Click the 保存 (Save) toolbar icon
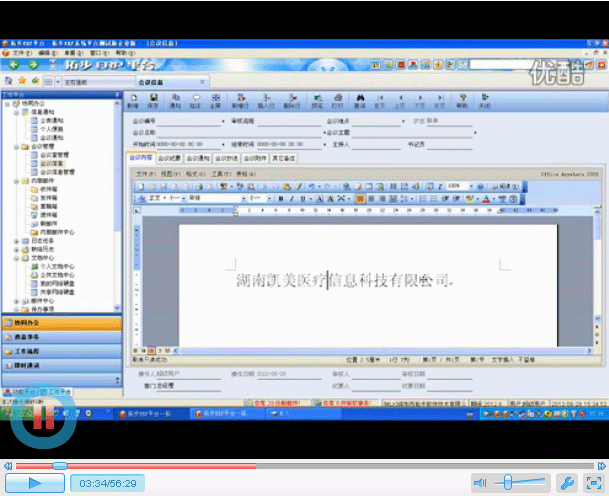 point(153,99)
